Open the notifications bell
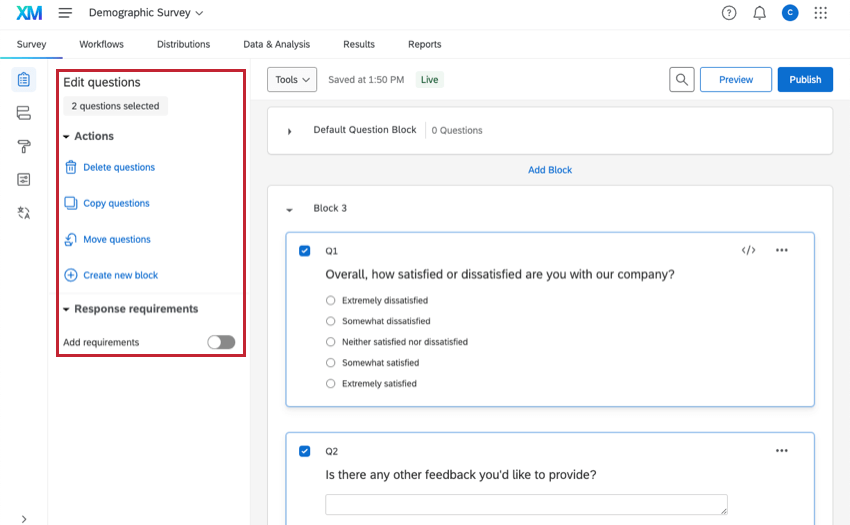The image size is (850, 525). [x=759, y=13]
